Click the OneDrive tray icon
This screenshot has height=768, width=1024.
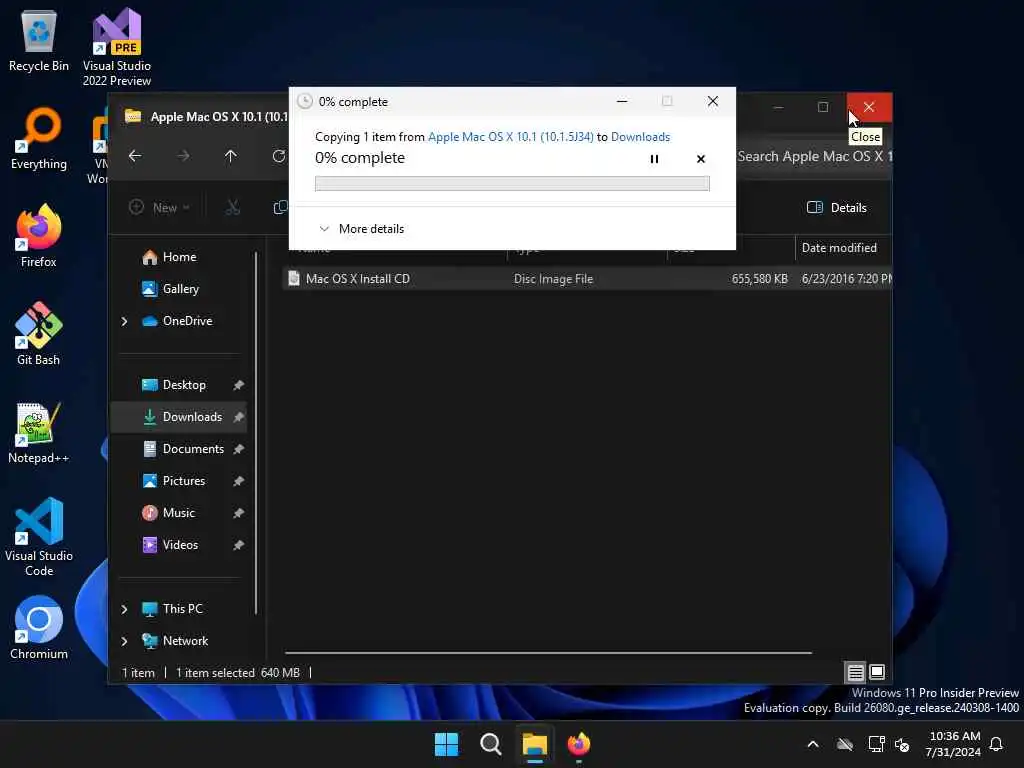(845, 744)
